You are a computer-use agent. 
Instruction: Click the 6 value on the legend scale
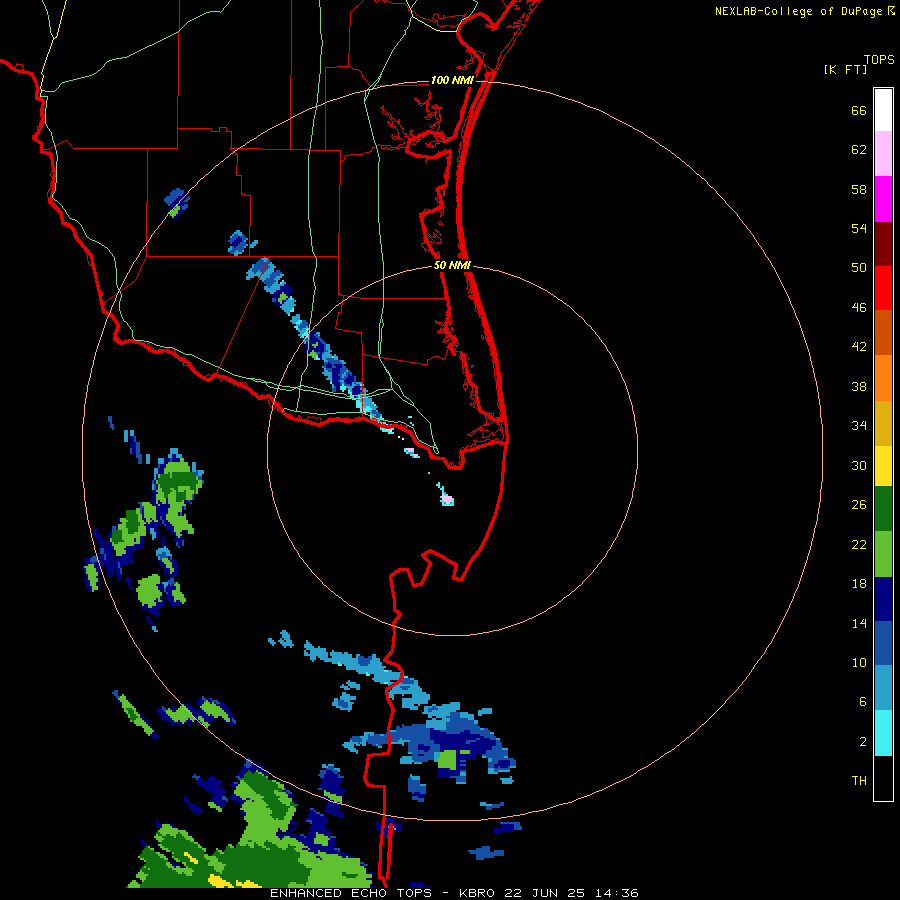[863, 702]
